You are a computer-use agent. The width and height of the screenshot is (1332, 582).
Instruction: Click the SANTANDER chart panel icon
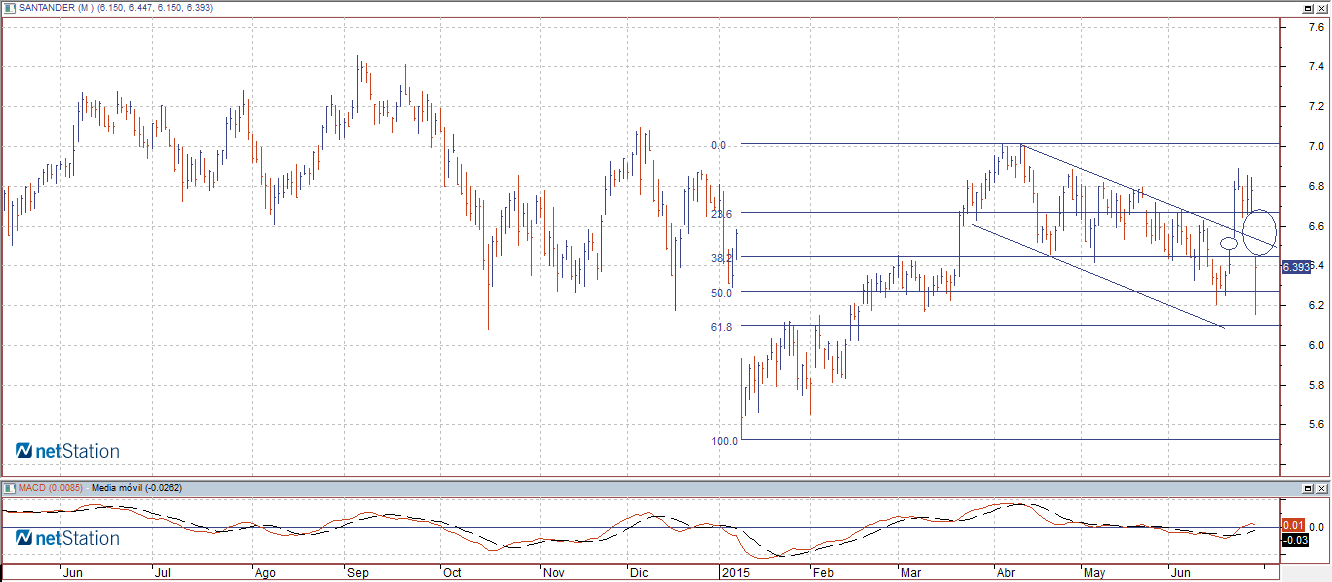pyautogui.click(x=9, y=7)
